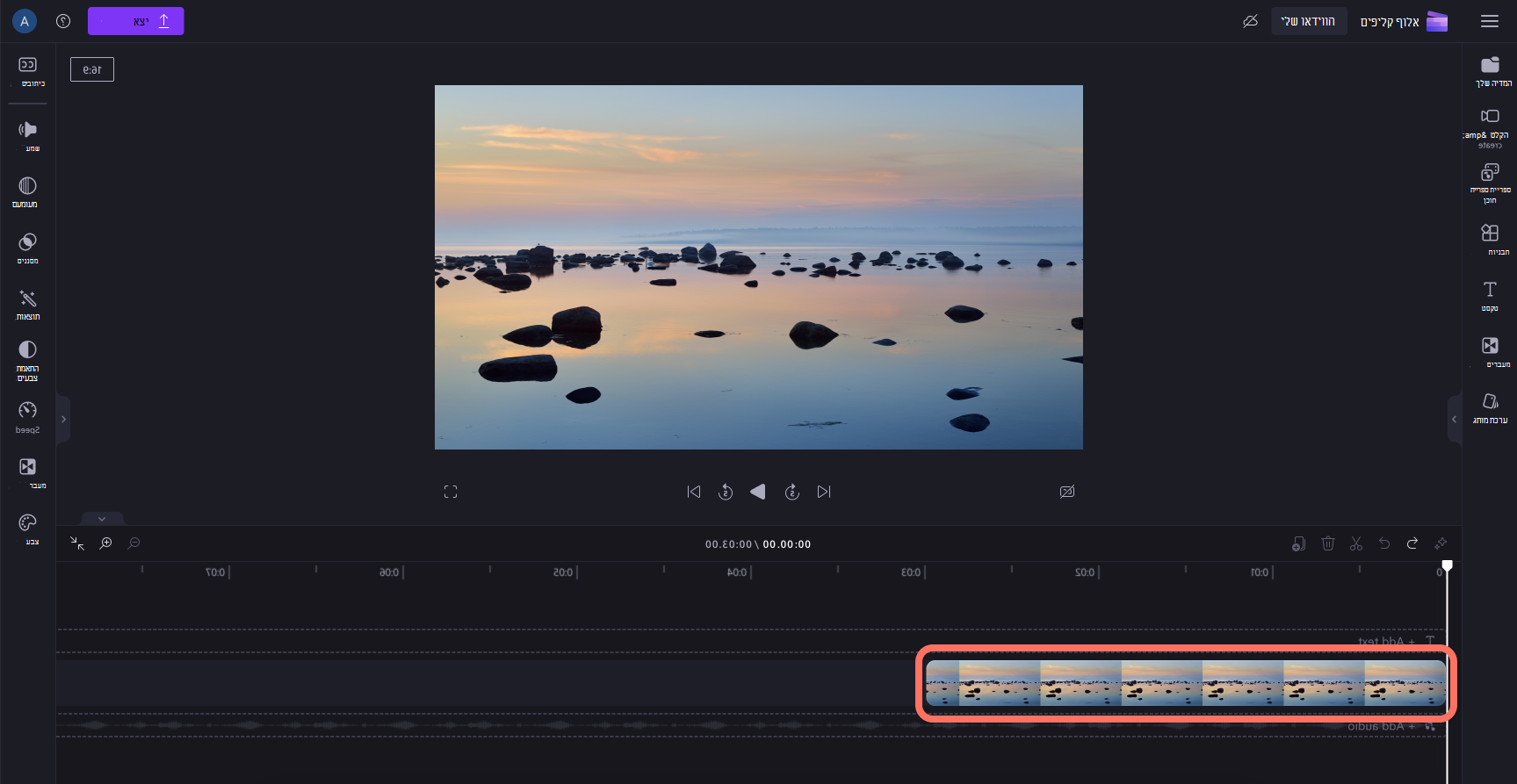Viewport: 1517px width, 784px height.
Task: Zoom out of the timeline with the minus magnifier
Action: coord(134,543)
